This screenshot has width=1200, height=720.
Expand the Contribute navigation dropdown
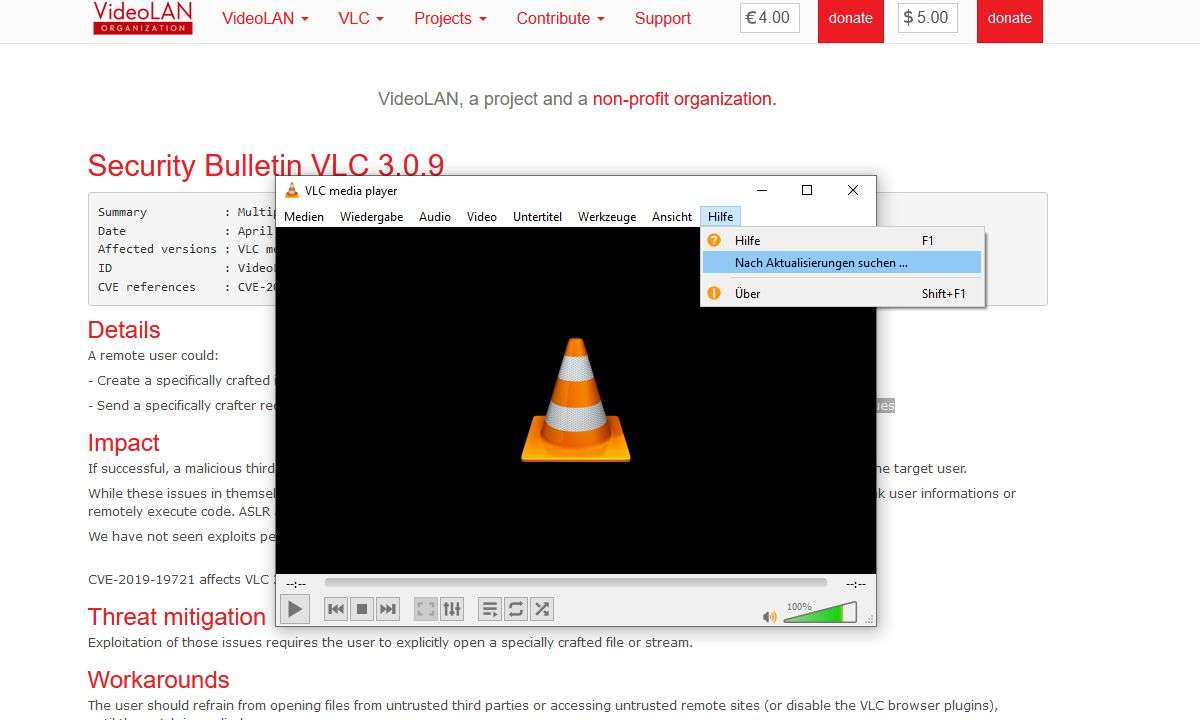pos(560,18)
